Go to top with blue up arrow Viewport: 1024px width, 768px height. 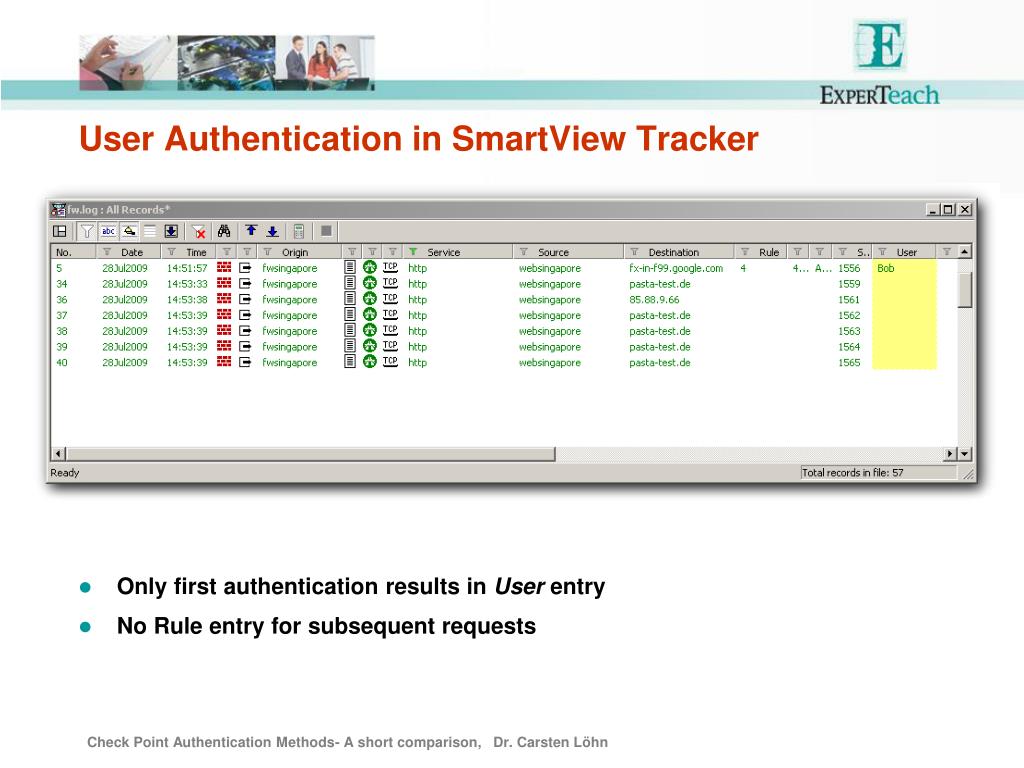click(x=251, y=231)
